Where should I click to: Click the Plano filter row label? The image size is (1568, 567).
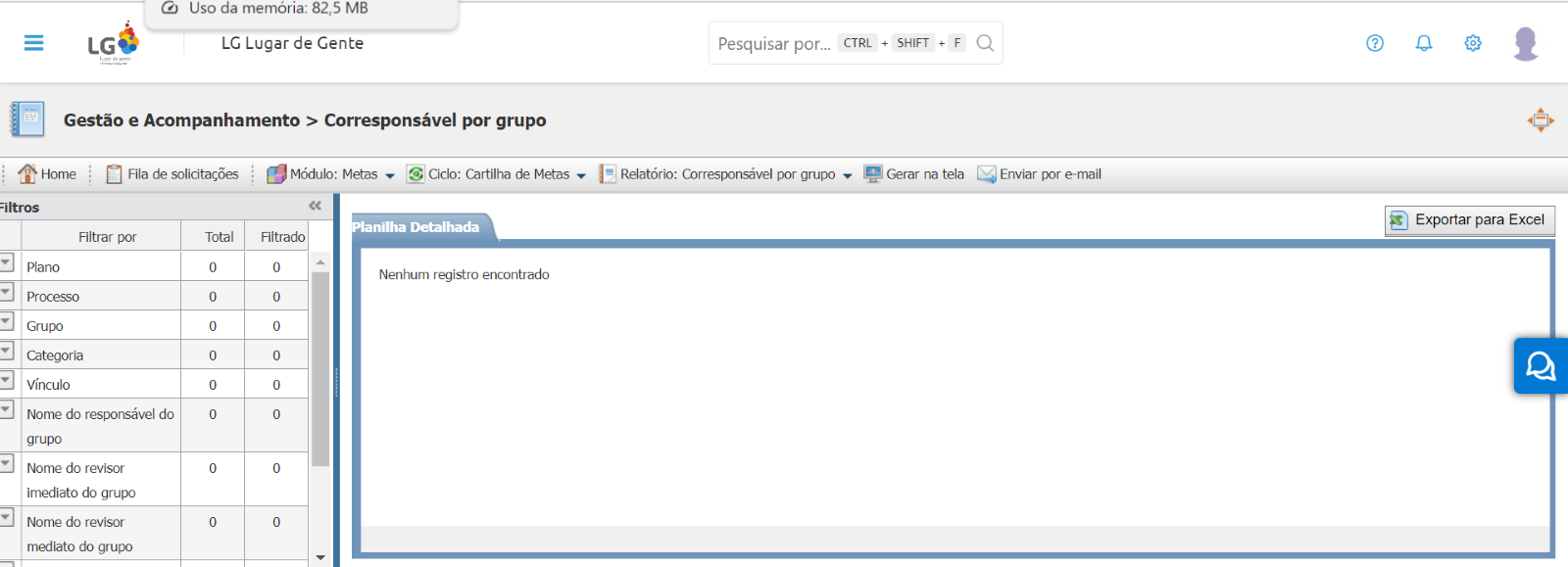tap(43, 267)
